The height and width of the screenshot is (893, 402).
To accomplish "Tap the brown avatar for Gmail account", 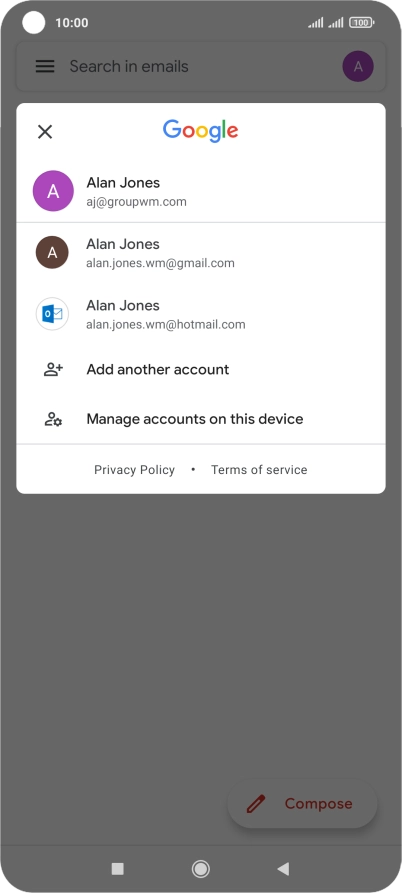I will pos(52,252).
